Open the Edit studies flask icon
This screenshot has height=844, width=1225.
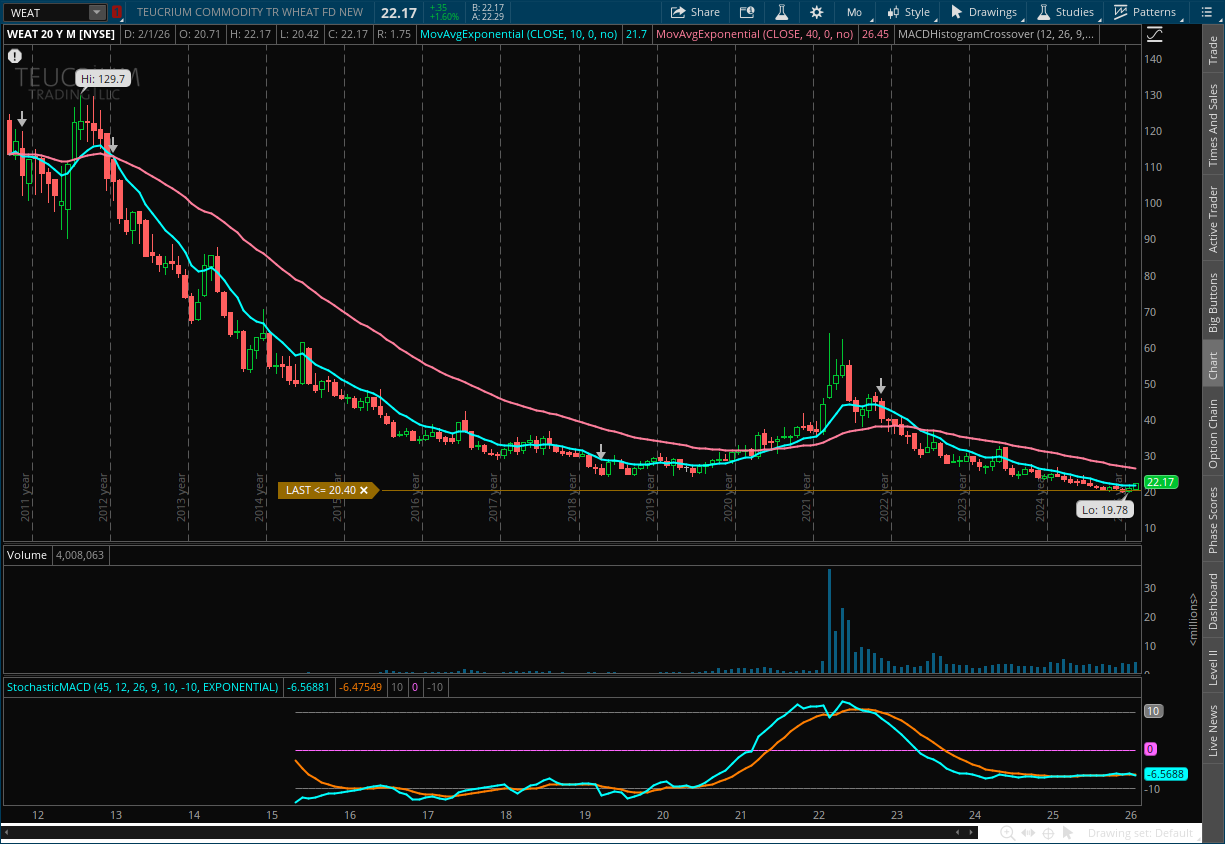pos(782,12)
